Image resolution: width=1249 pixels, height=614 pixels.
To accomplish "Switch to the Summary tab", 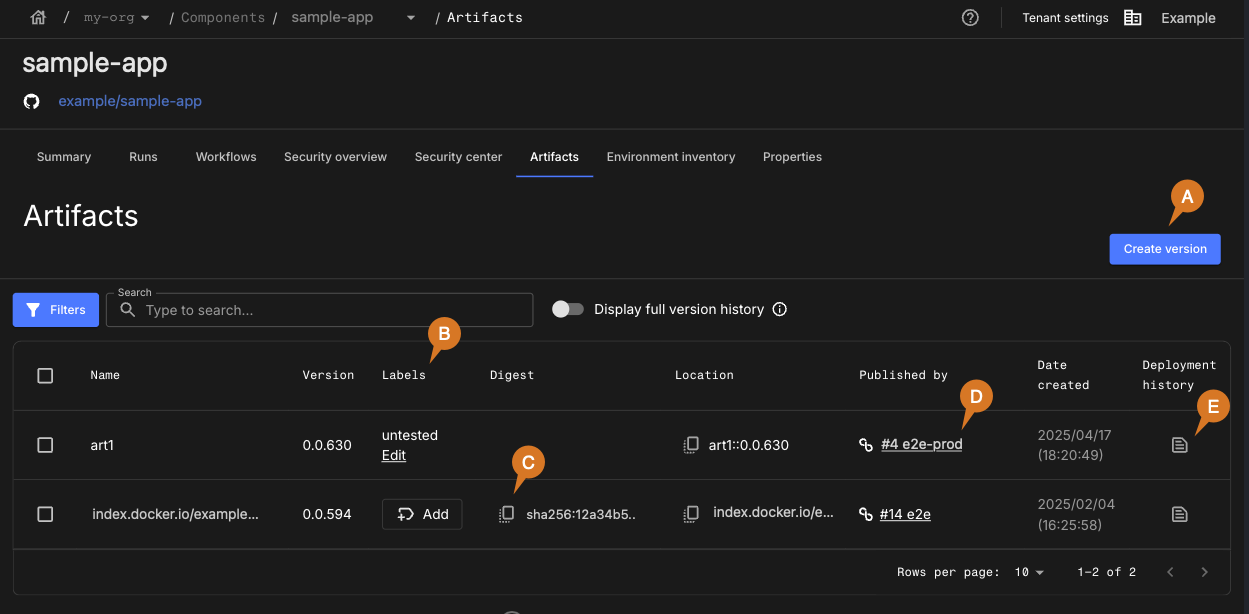I will tap(64, 157).
